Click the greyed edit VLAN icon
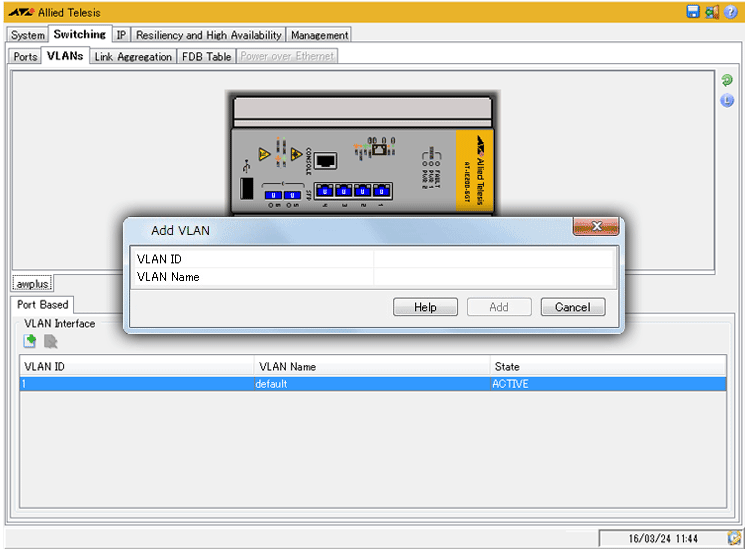This screenshot has height=551, width=747. [50, 341]
